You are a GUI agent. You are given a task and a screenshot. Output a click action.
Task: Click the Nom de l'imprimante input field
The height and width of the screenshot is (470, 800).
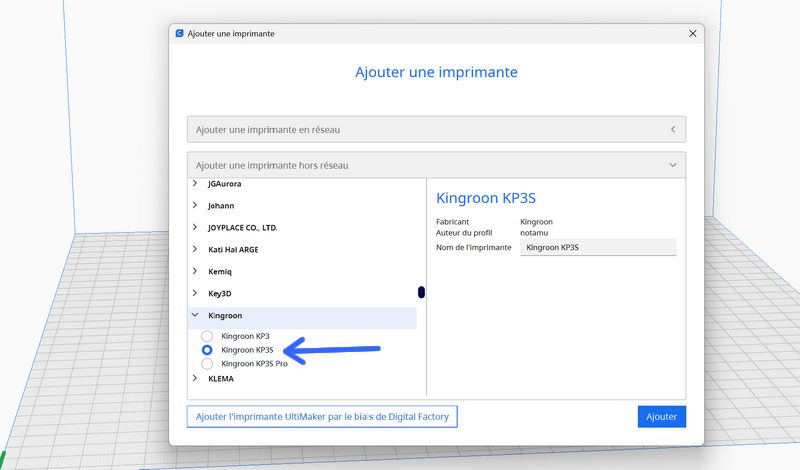[x=598, y=247]
